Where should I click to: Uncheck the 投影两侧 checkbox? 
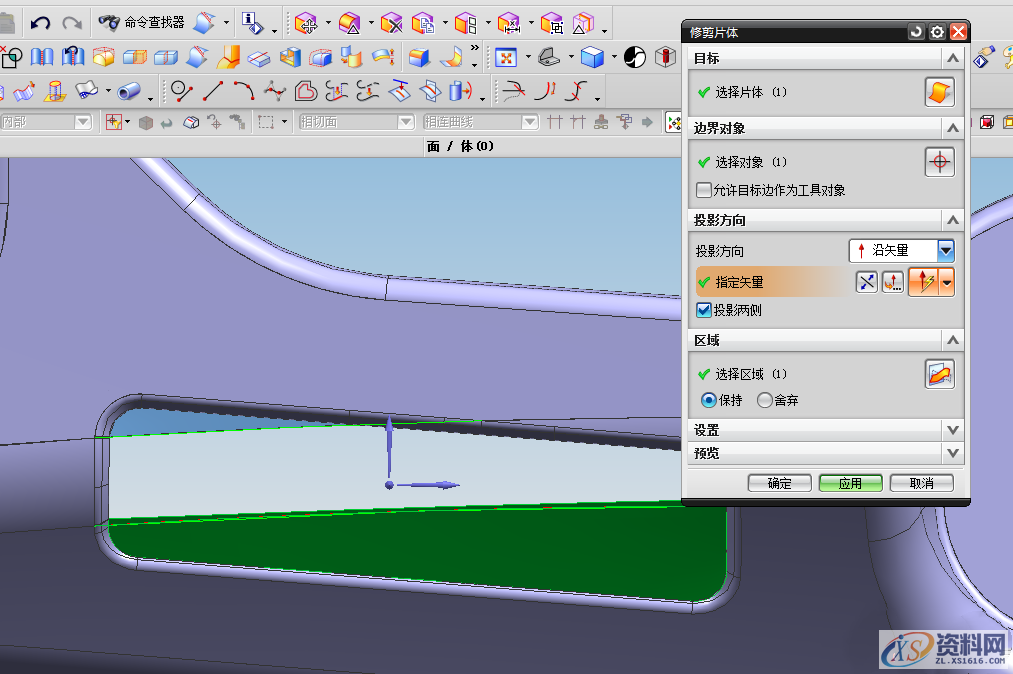(705, 310)
